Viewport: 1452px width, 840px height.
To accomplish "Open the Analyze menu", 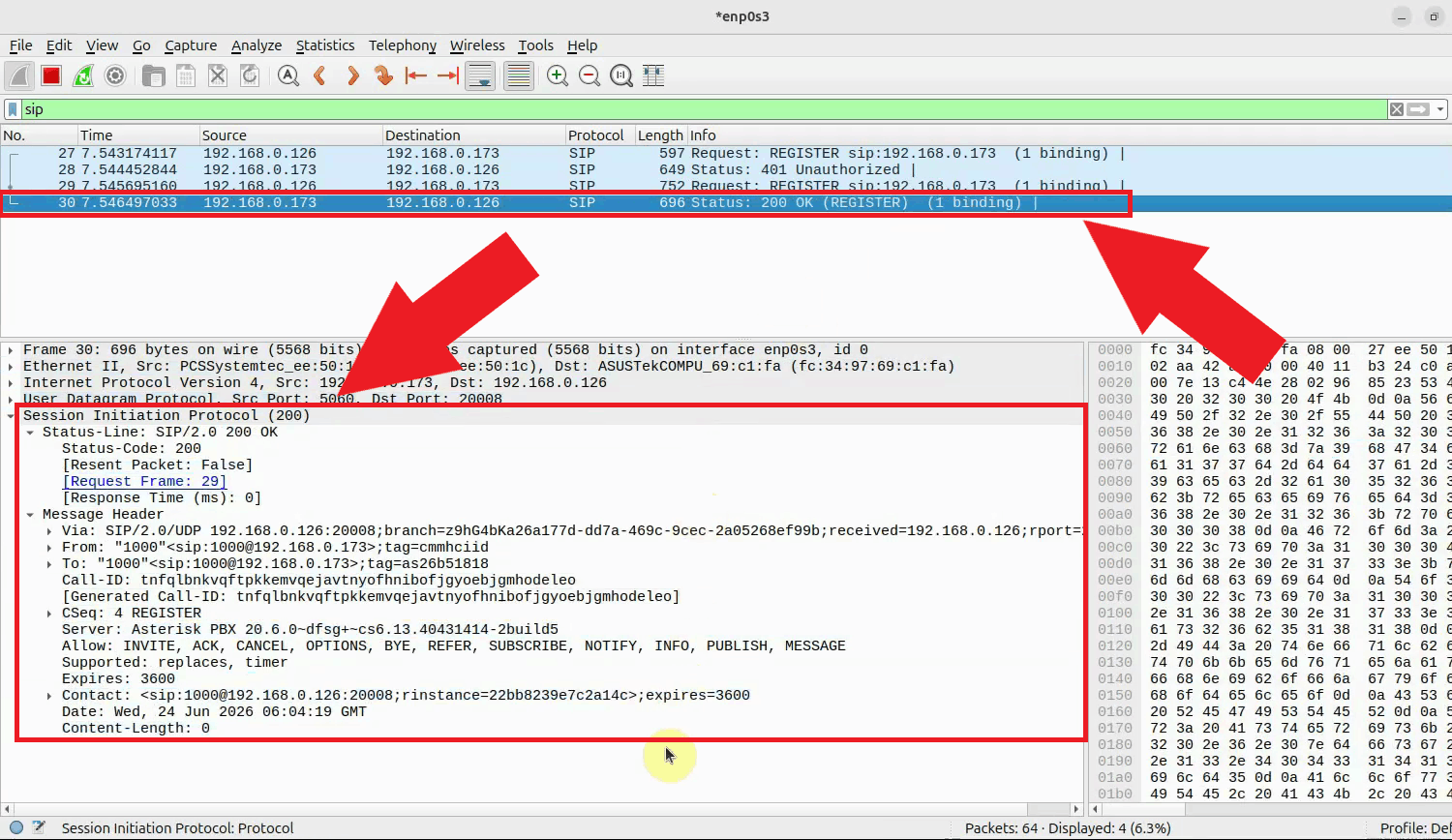I will click(257, 45).
